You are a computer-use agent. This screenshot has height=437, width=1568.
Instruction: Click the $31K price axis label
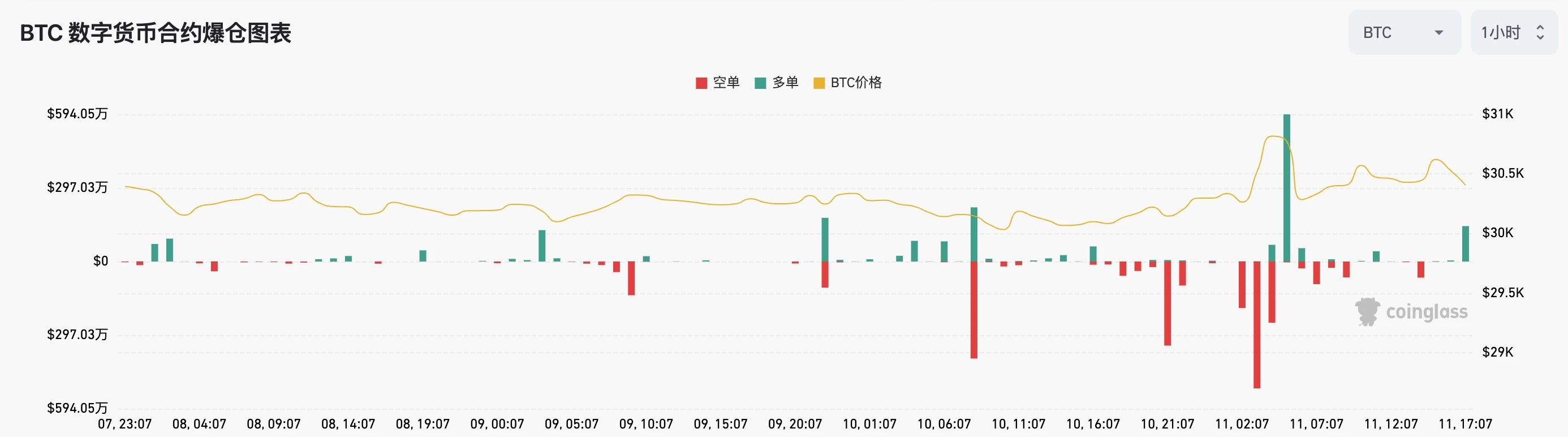(1497, 114)
